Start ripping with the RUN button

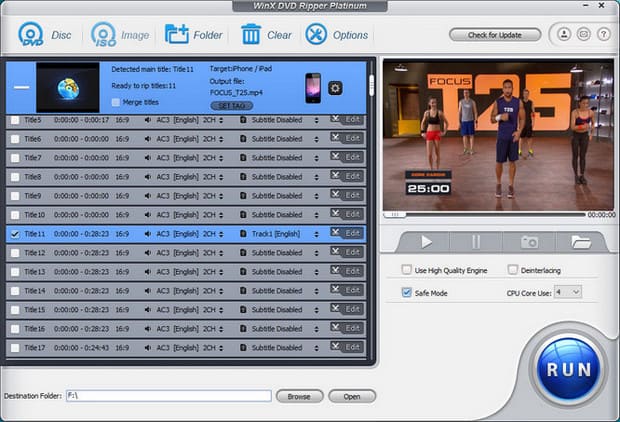coord(569,369)
